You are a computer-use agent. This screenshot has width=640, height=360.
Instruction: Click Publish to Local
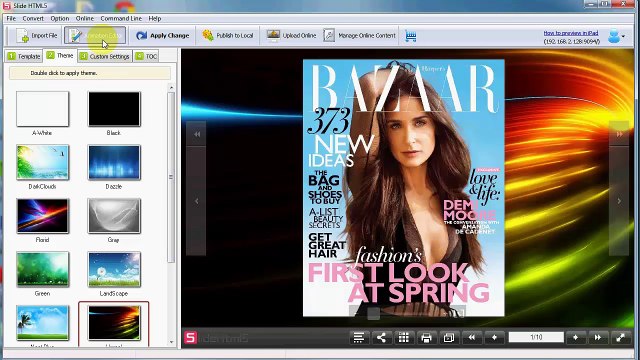pyautogui.click(x=228, y=36)
